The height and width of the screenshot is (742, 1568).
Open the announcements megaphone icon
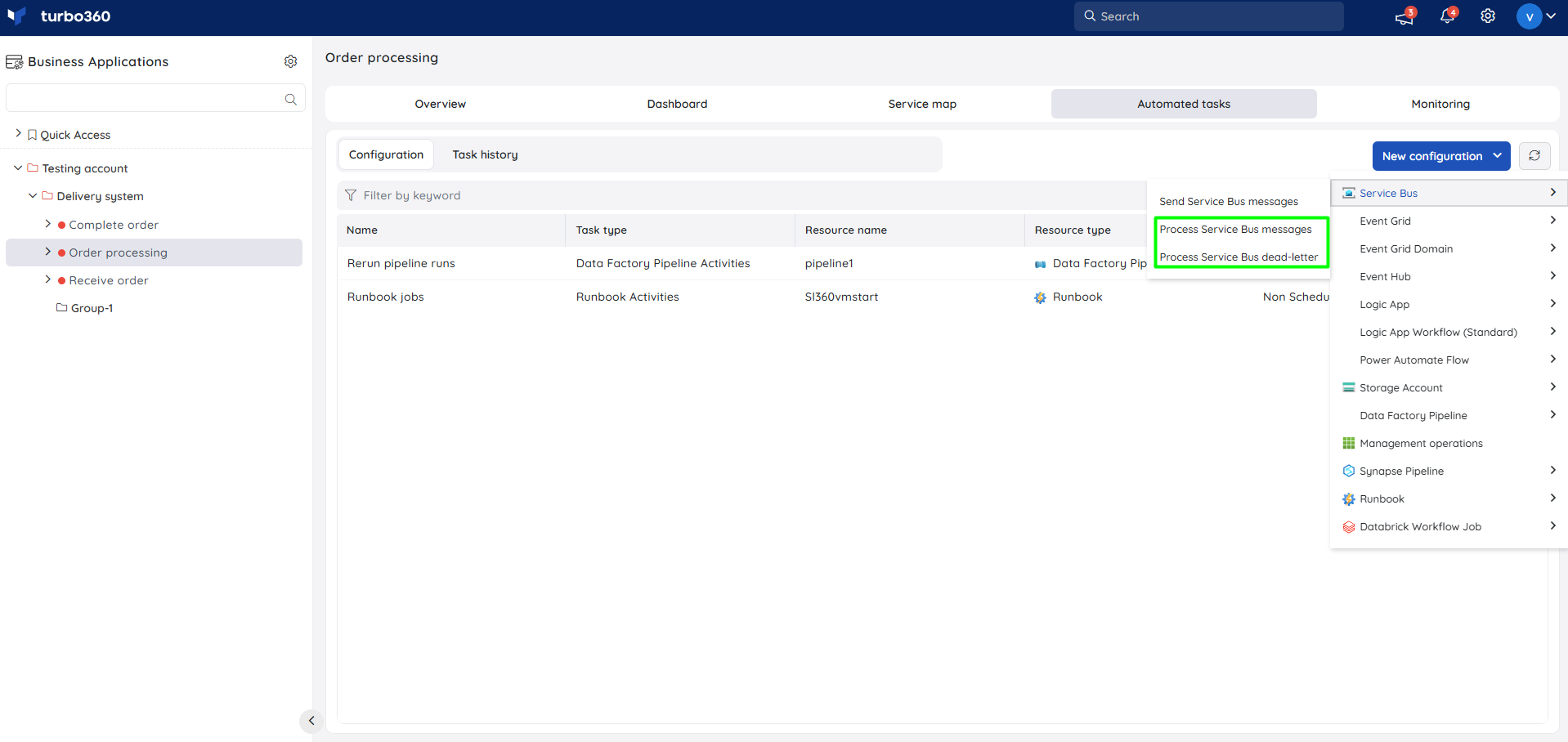[1404, 17]
